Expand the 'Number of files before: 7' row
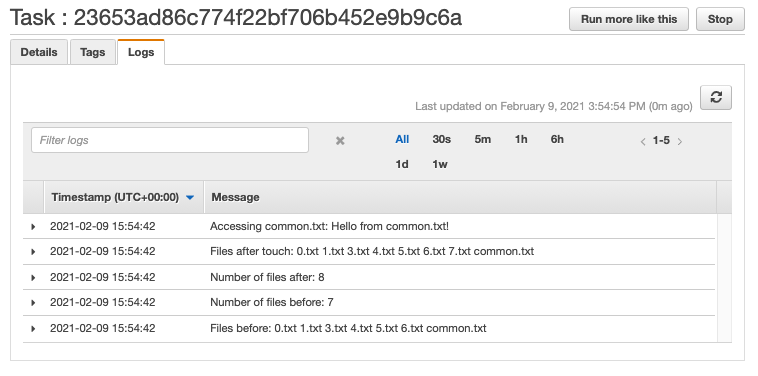The image size is (758, 376). 33,303
